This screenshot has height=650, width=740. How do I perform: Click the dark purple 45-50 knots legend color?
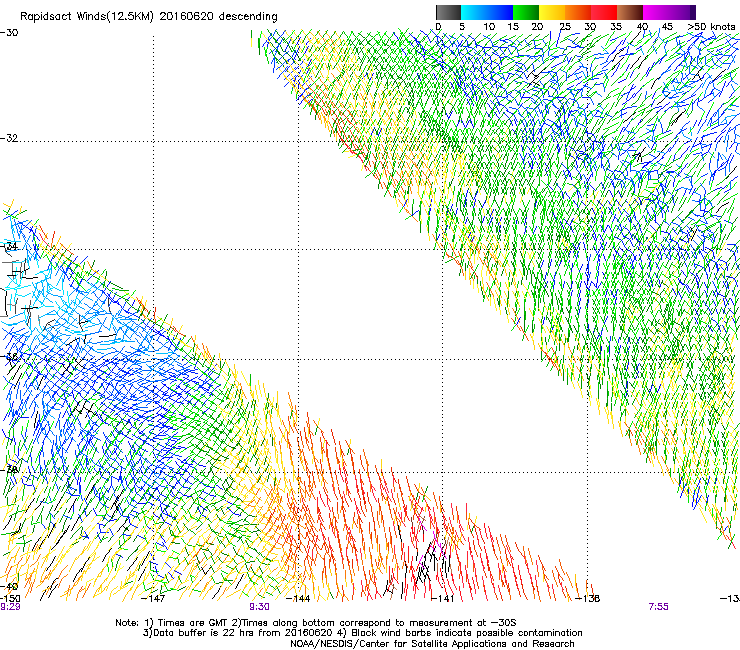682,12
